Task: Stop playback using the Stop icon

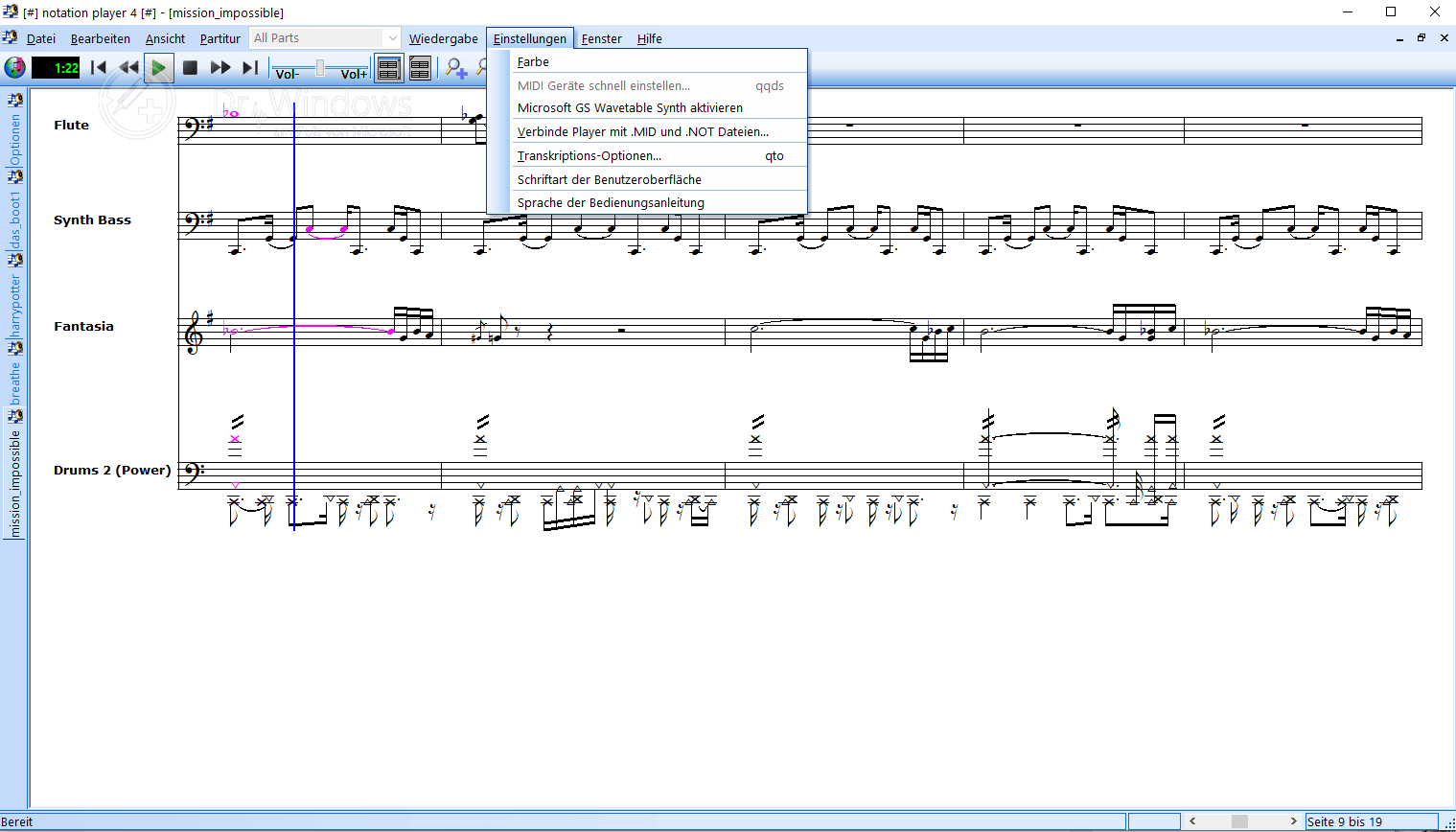Action: tap(189, 67)
